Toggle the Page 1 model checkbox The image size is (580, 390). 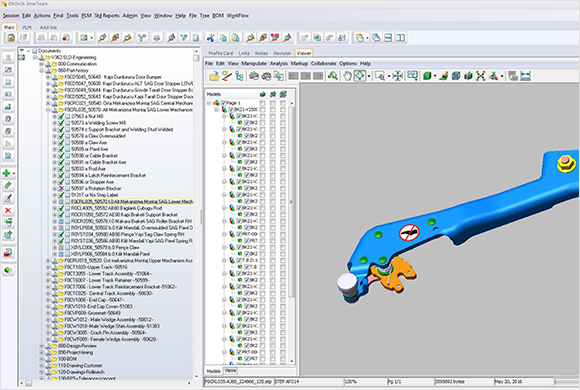coord(223,103)
